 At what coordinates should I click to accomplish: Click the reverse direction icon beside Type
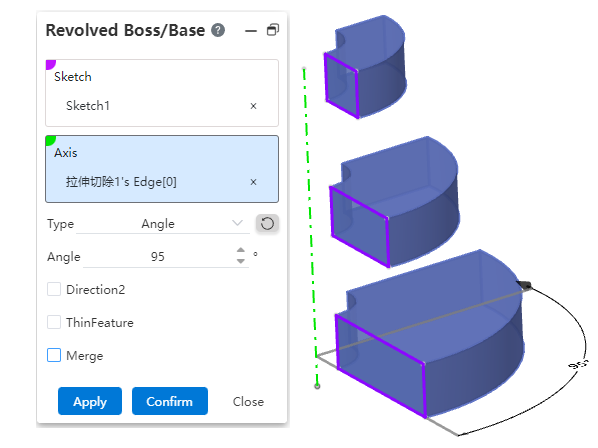click(267, 223)
